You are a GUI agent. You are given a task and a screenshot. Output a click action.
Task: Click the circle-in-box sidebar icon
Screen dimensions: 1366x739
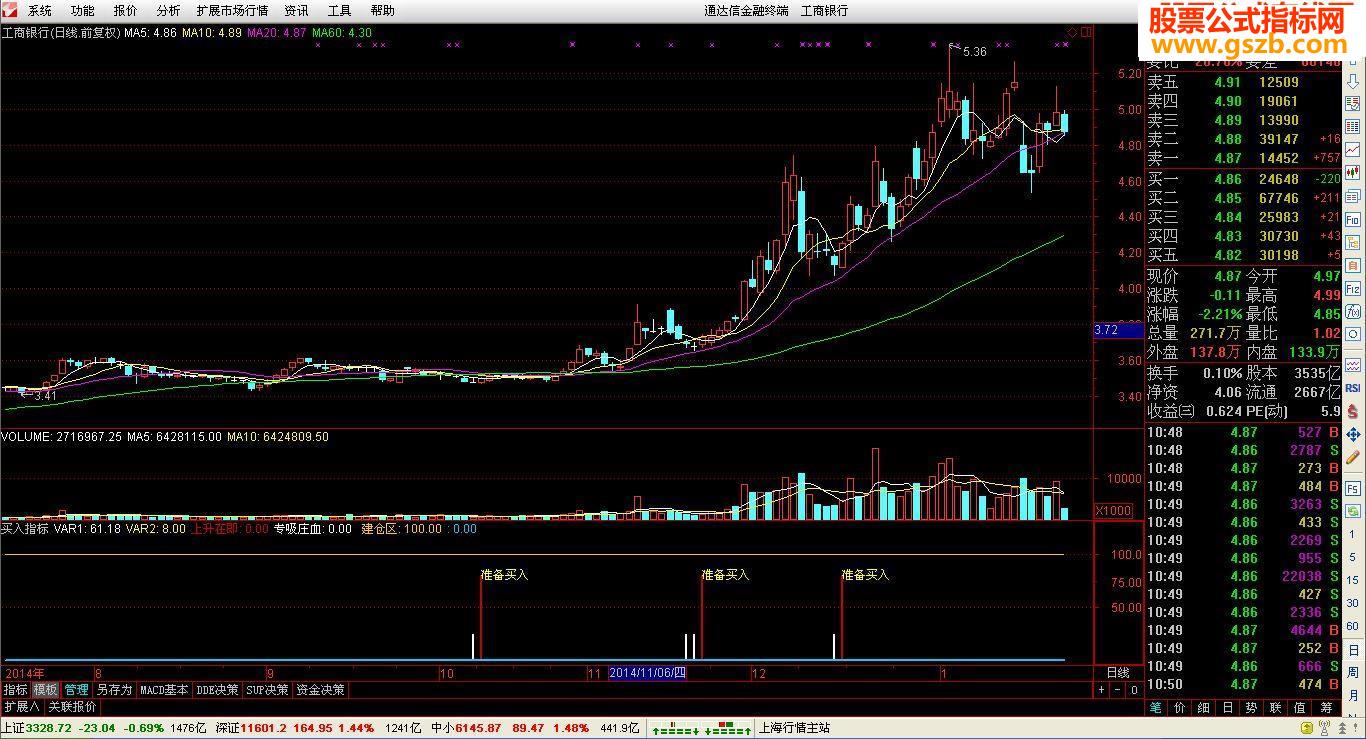(x=1353, y=334)
